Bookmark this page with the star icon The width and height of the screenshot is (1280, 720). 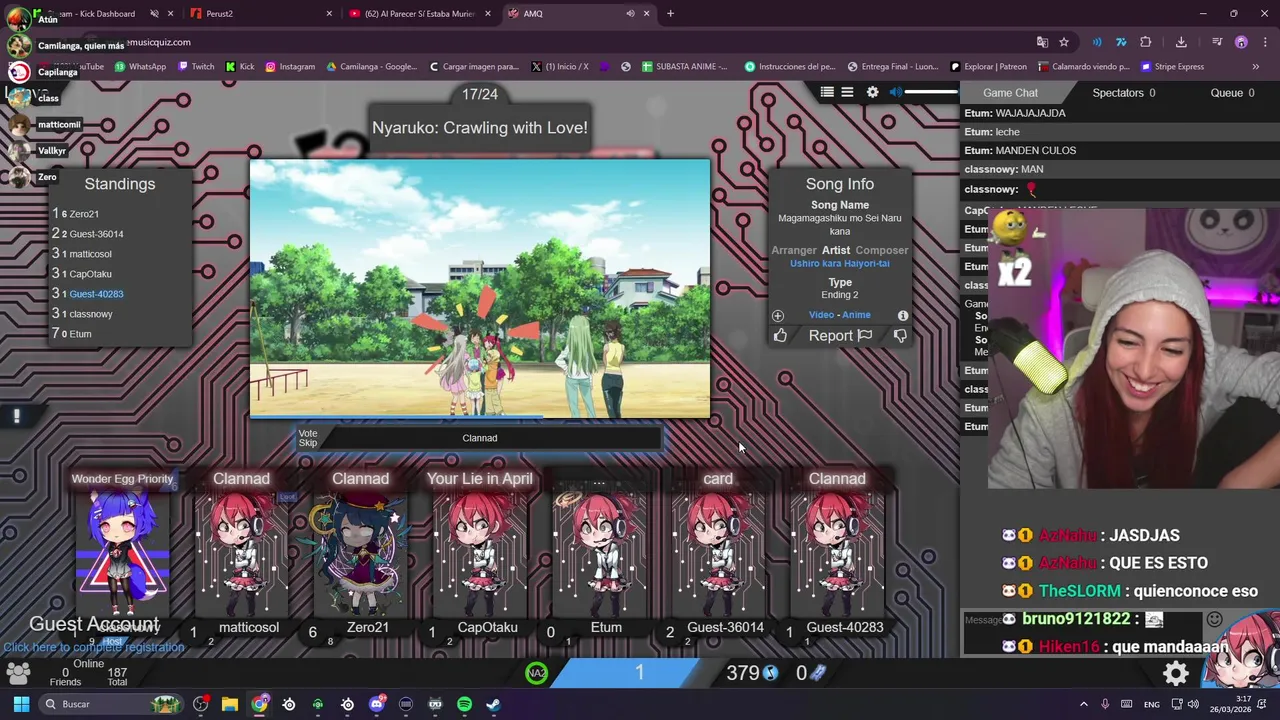(x=1064, y=42)
